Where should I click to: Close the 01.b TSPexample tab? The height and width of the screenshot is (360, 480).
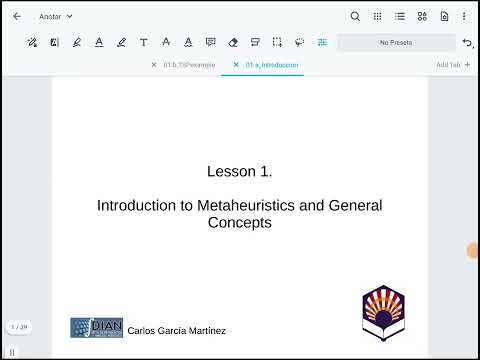[x=154, y=65]
